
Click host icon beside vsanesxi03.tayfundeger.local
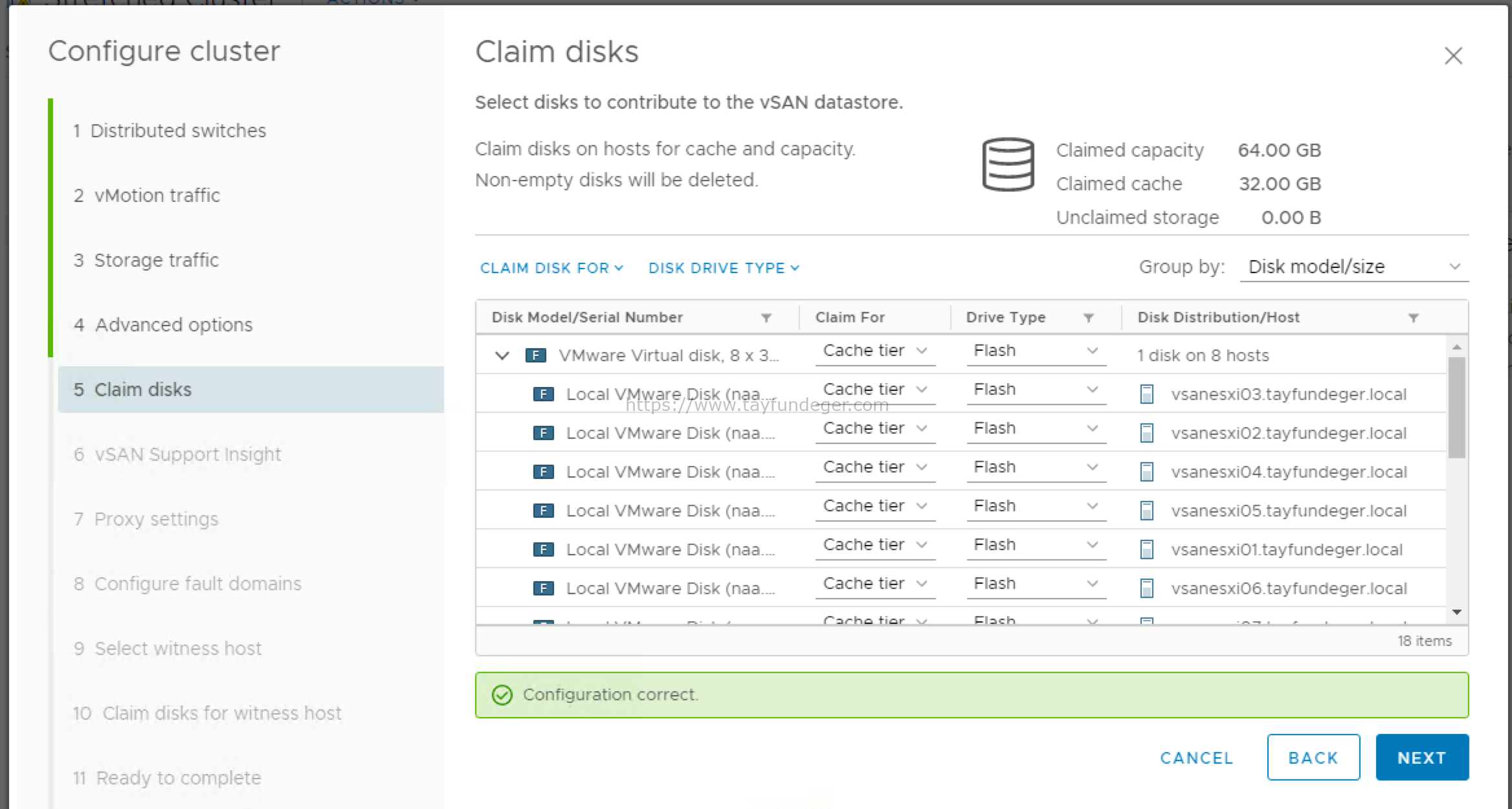coord(1146,394)
